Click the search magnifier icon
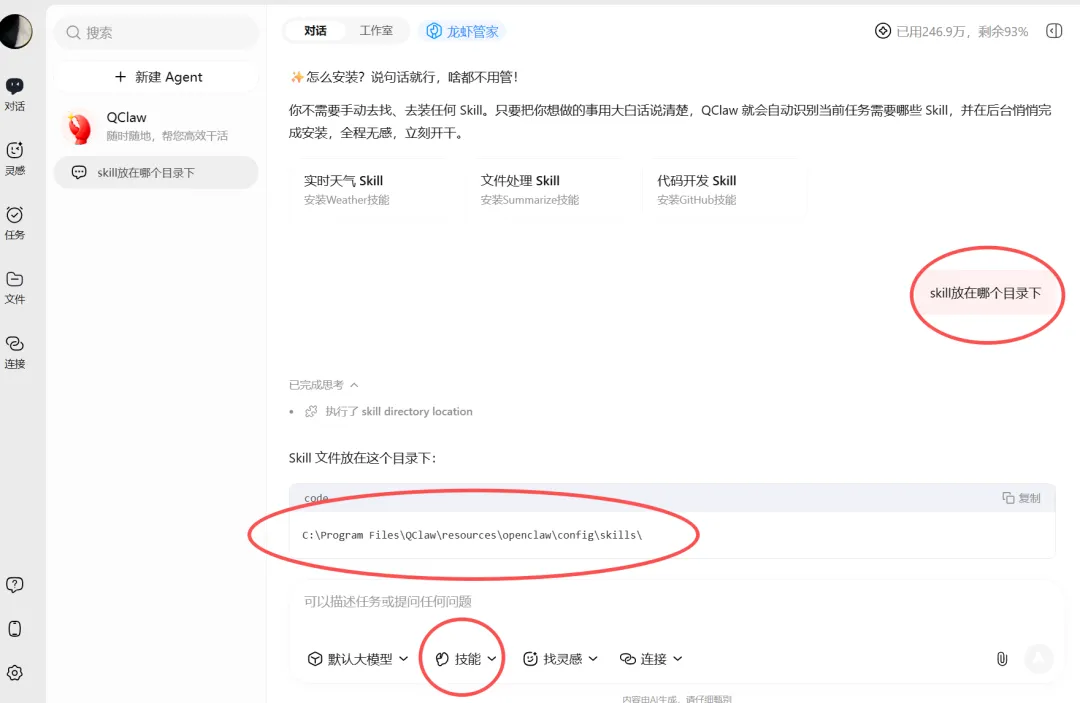The height and width of the screenshot is (703, 1080). (73, 32)
